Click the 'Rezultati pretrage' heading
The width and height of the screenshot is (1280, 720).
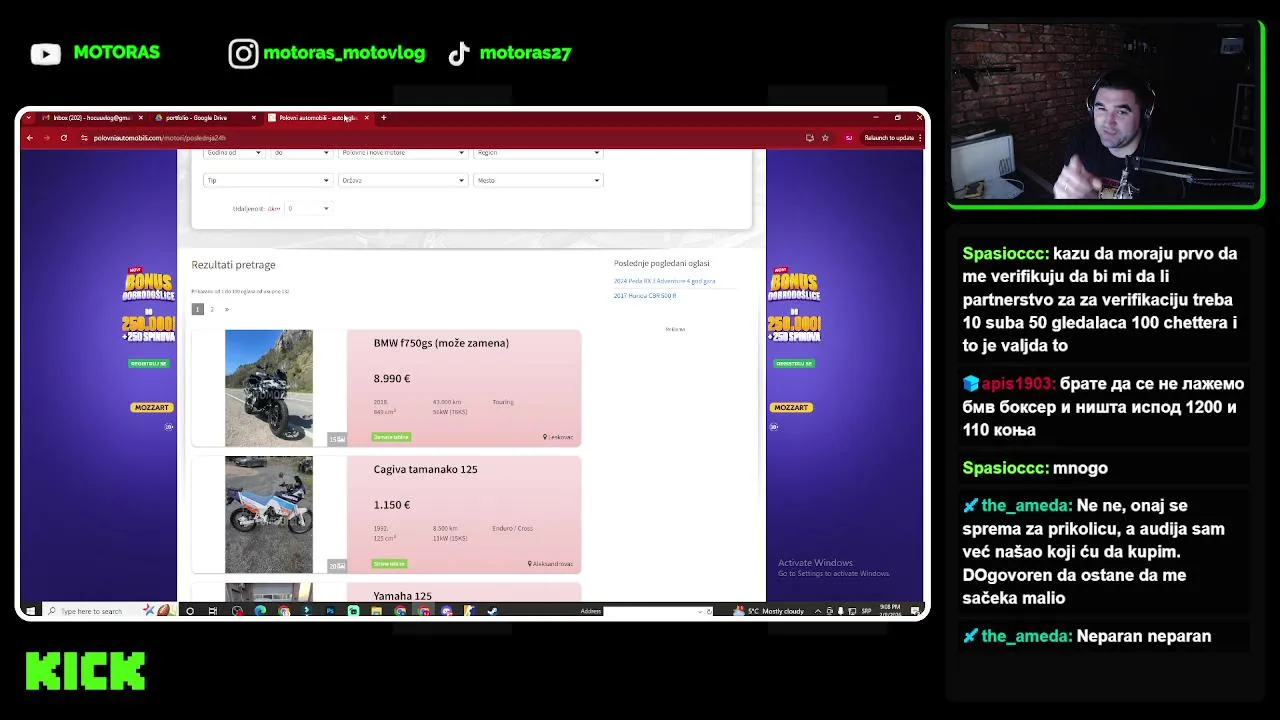[x=233, y=265]
